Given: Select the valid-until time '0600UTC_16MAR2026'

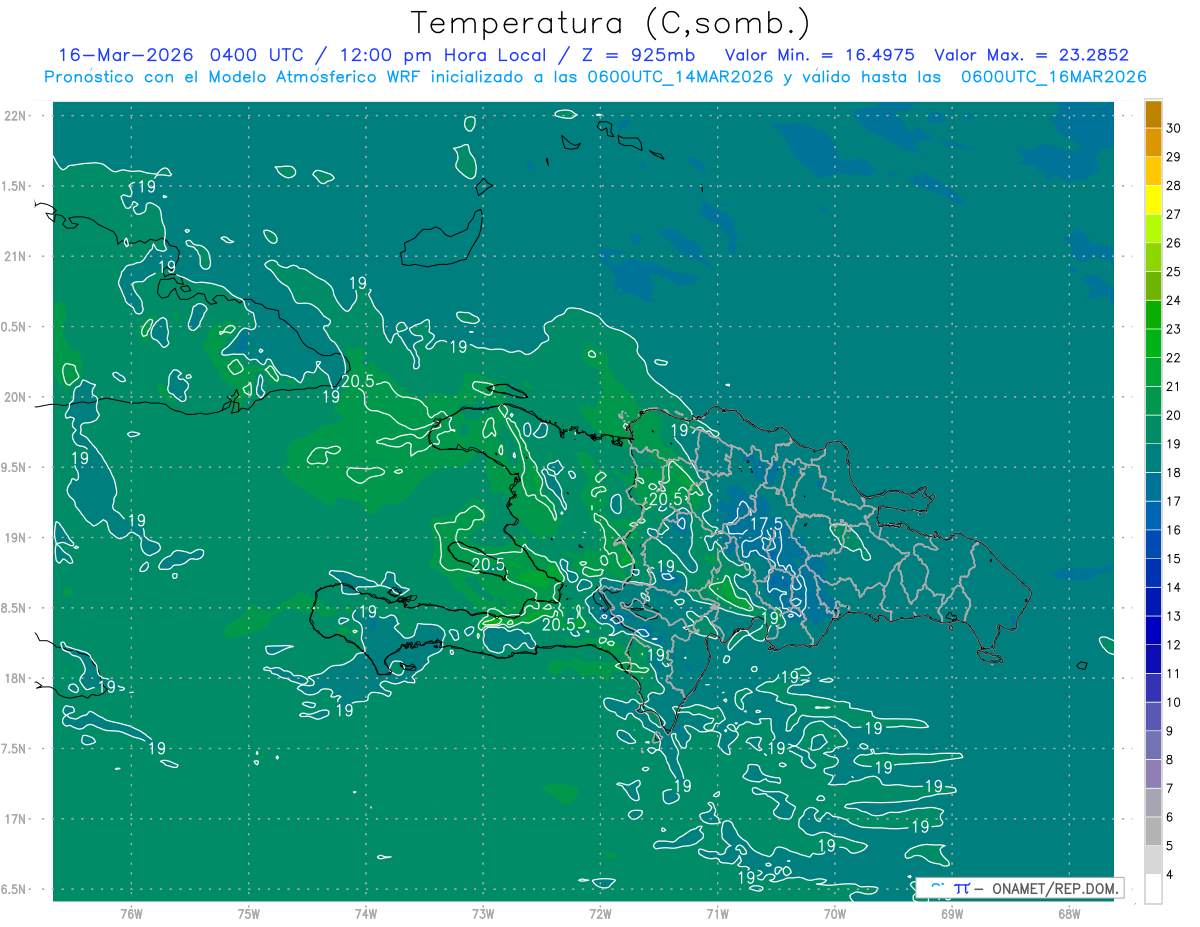Looking at the screenshot, I should click(1053, 77).
